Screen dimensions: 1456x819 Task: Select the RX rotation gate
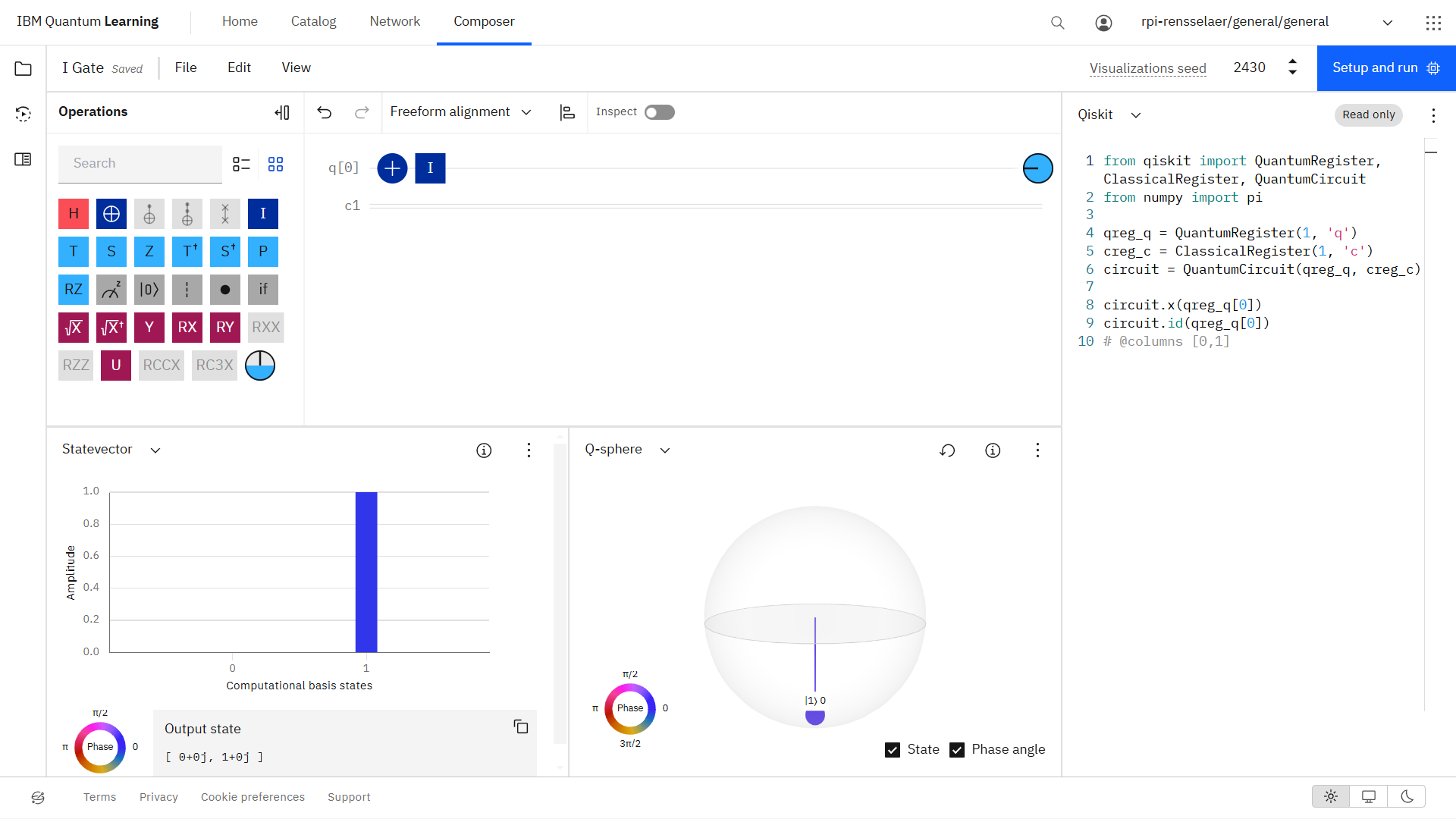[x=187, y=328]
